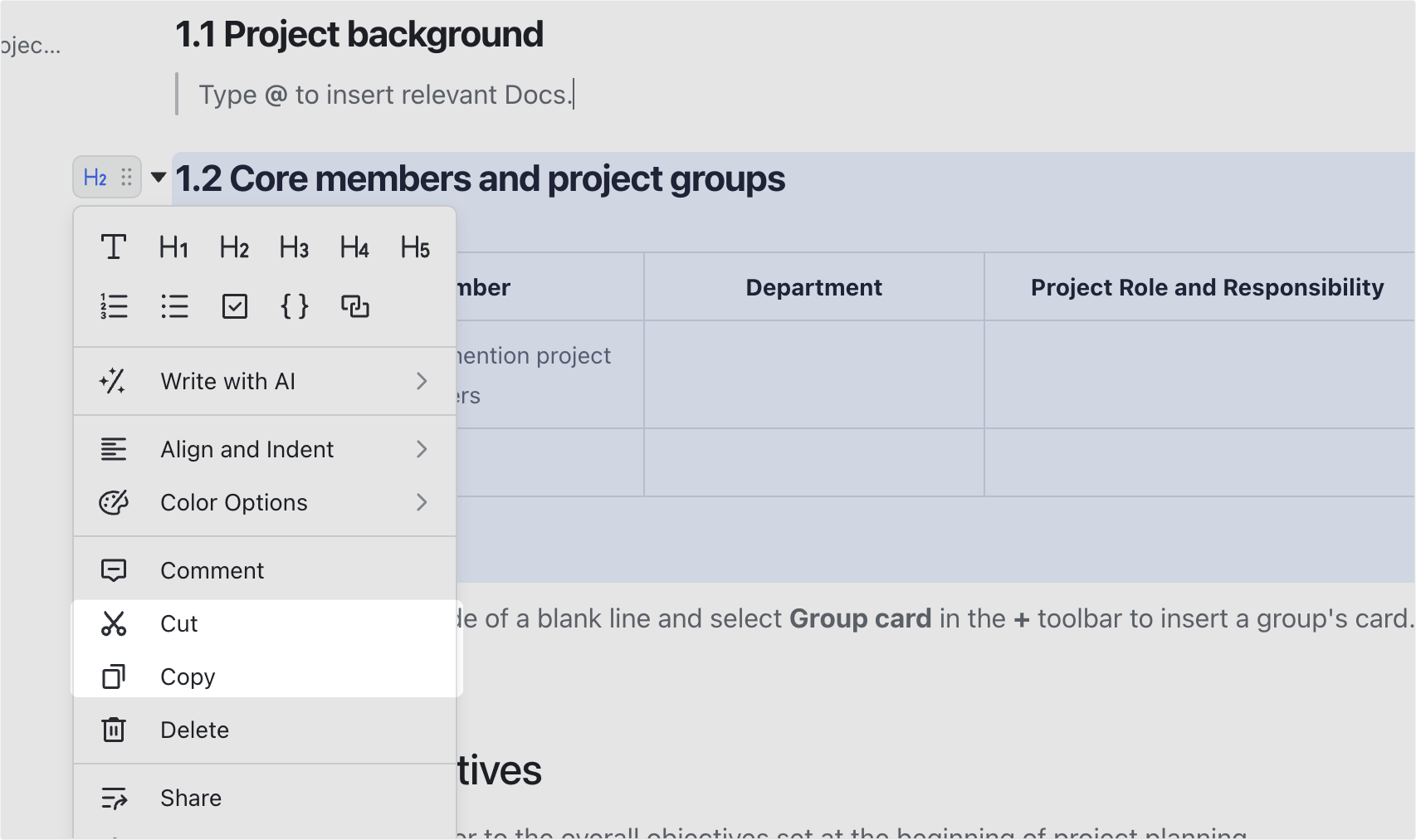Click the empty Department cell in first row
Image resolution: width=1416 pixels, height=840 pixels.
point(813,374)
